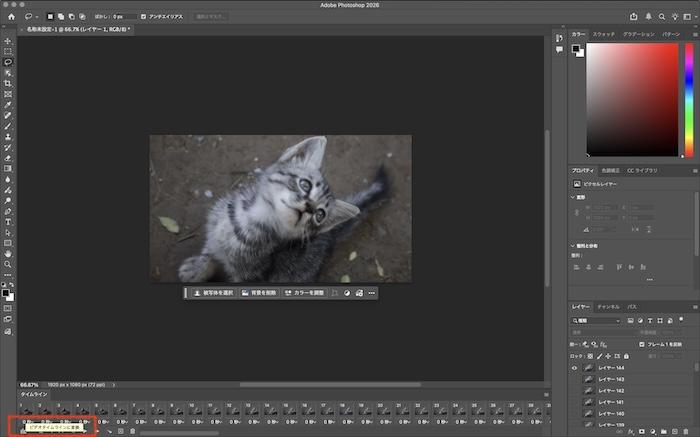Toggle the アンチエイリアス checkbox
This screenshot has width=700, height=437.
[x=144, y=17]
